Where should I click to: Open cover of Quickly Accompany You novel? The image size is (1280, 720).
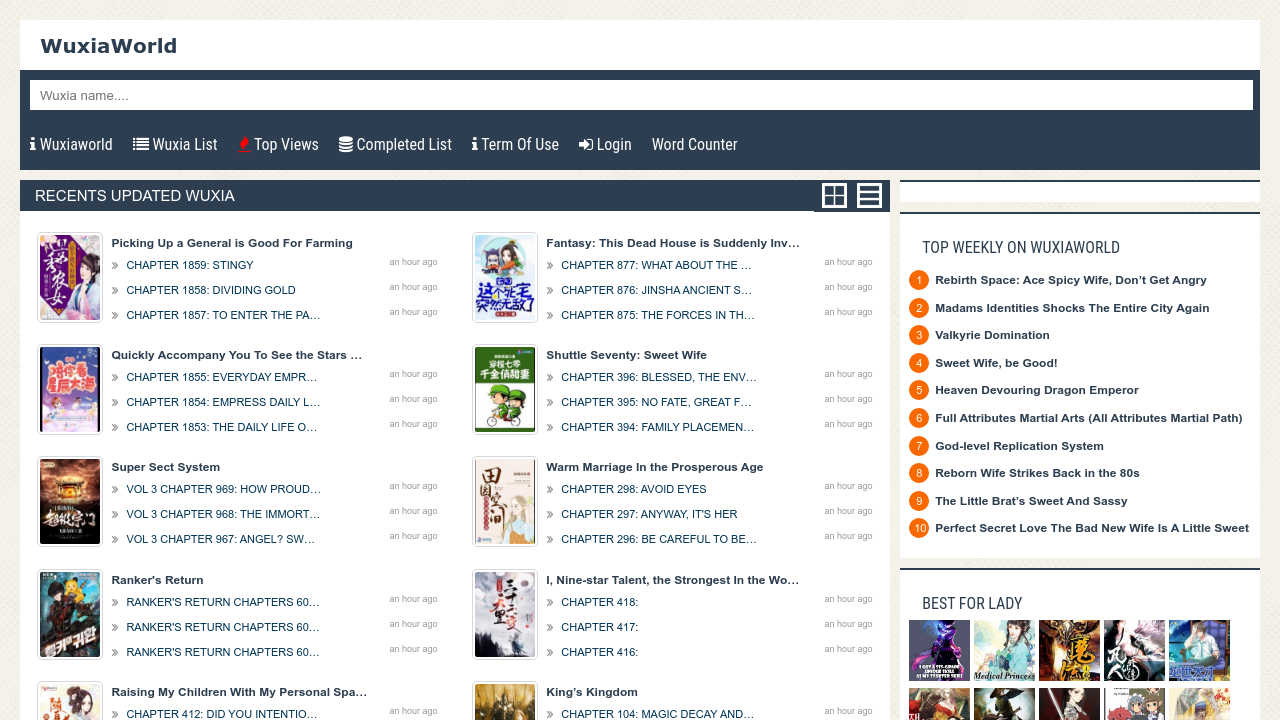tap(70, 390)
